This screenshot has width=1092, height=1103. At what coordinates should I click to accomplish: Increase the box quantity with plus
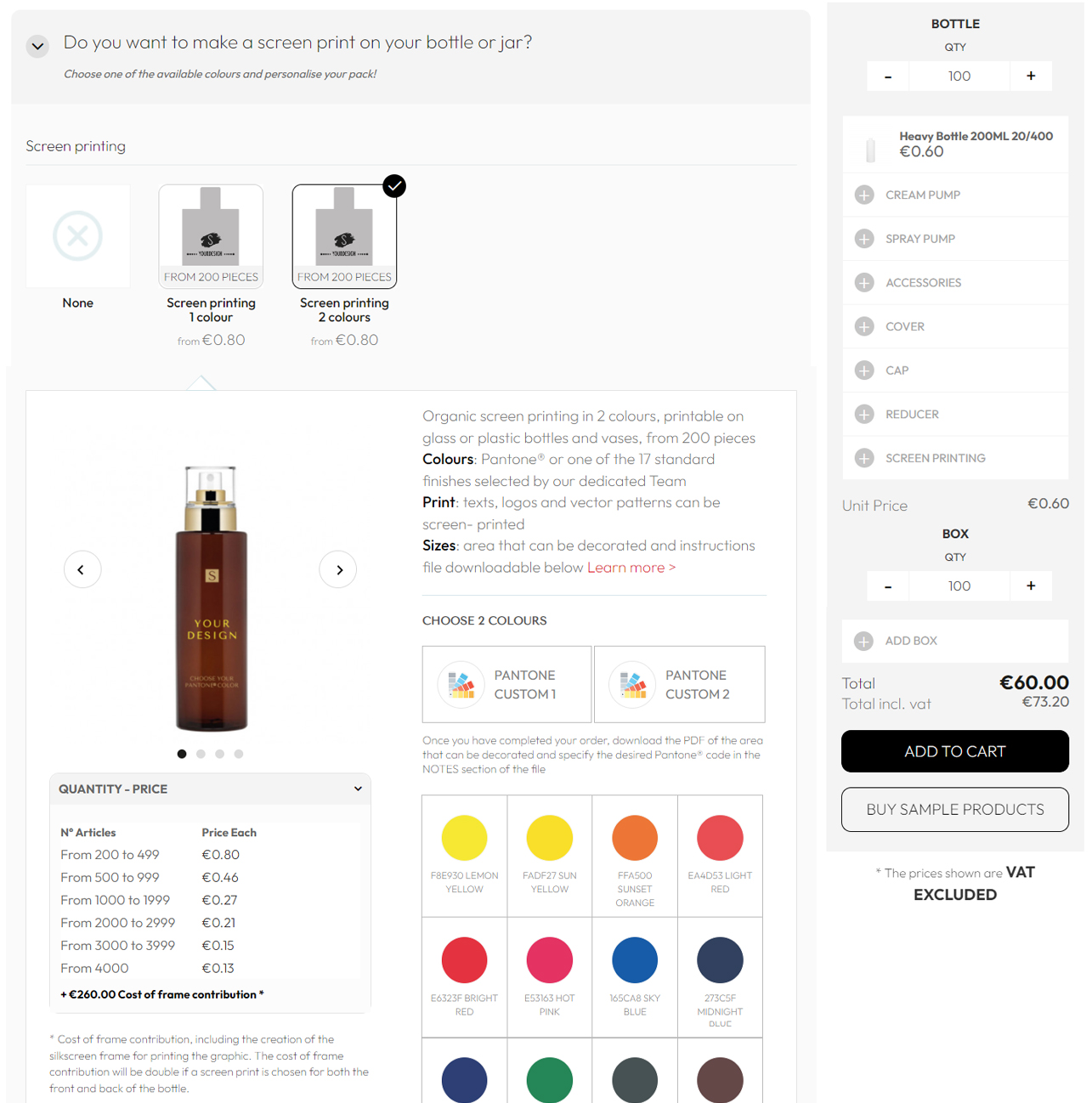pyautogui.click(x=1031, y=586)
